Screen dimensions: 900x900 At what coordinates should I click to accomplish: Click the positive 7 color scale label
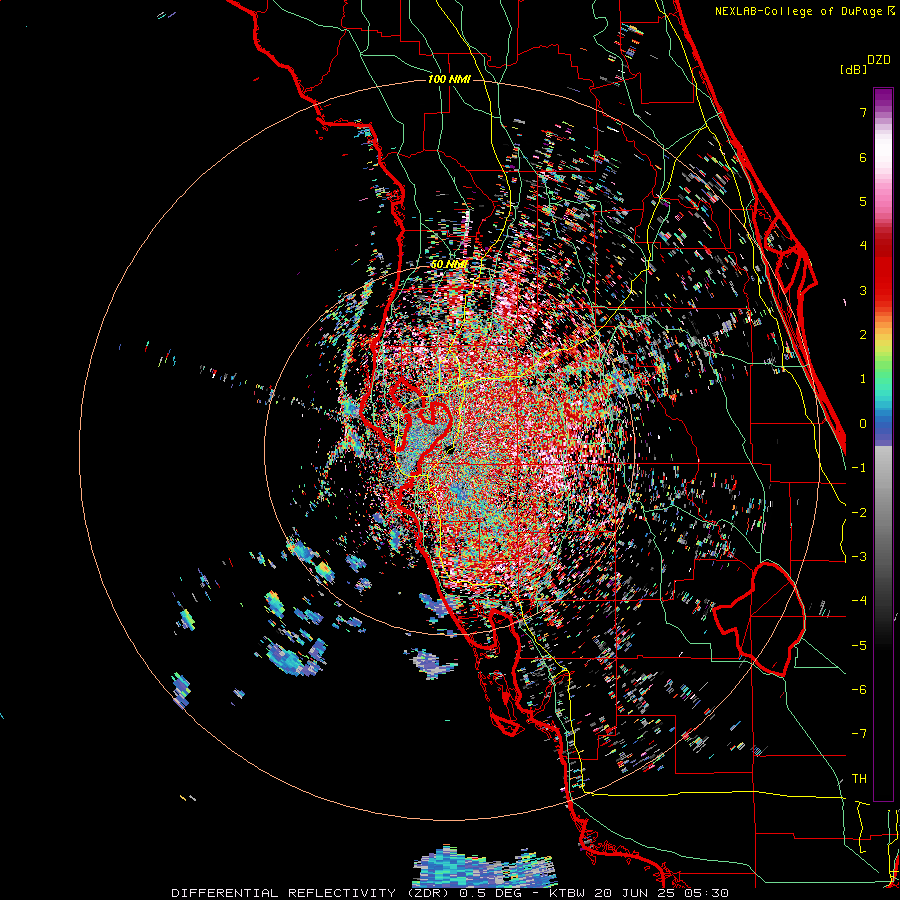click(x=863, y=112)
